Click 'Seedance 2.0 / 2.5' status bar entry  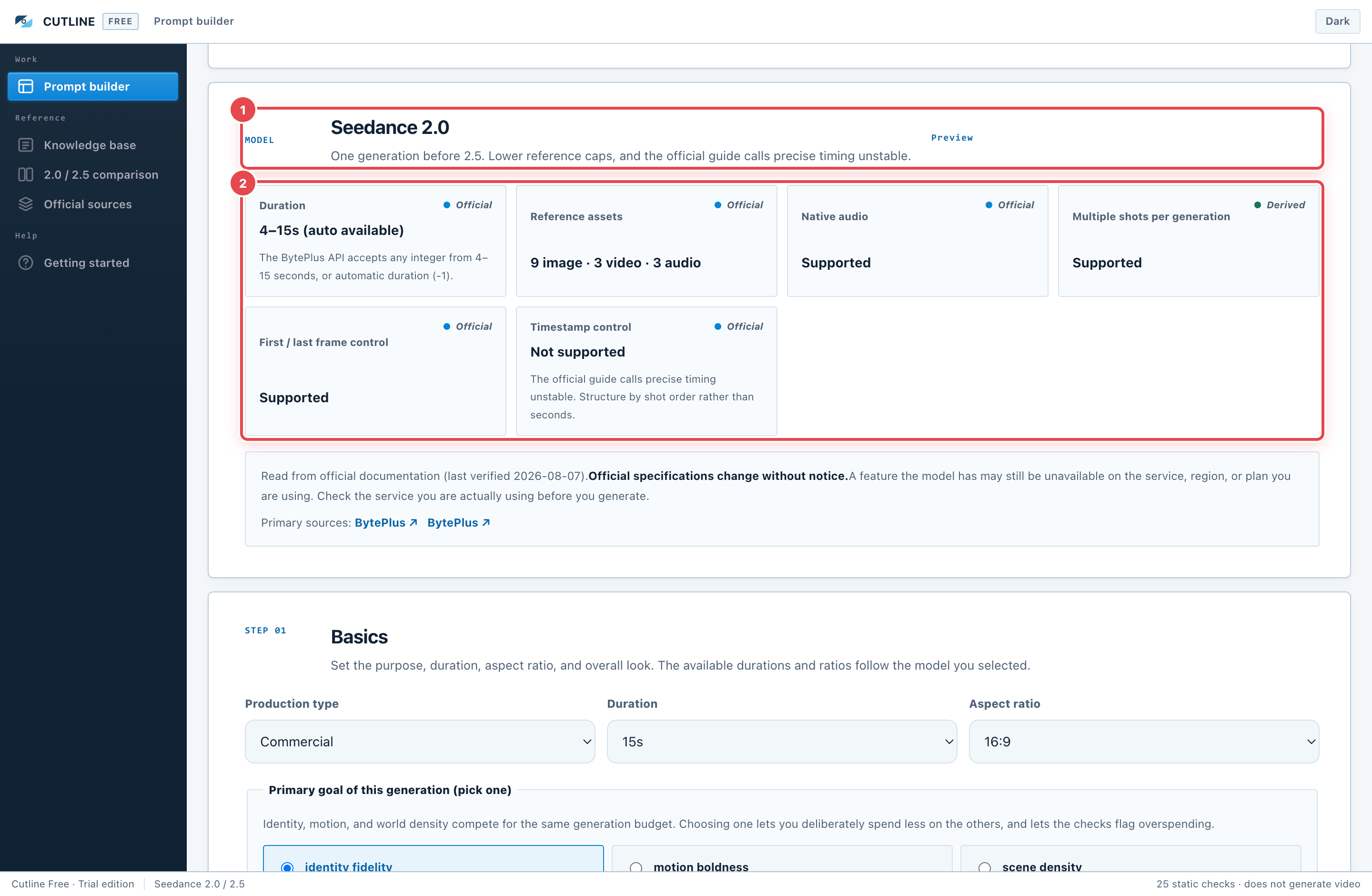click(x=200, y=884)
